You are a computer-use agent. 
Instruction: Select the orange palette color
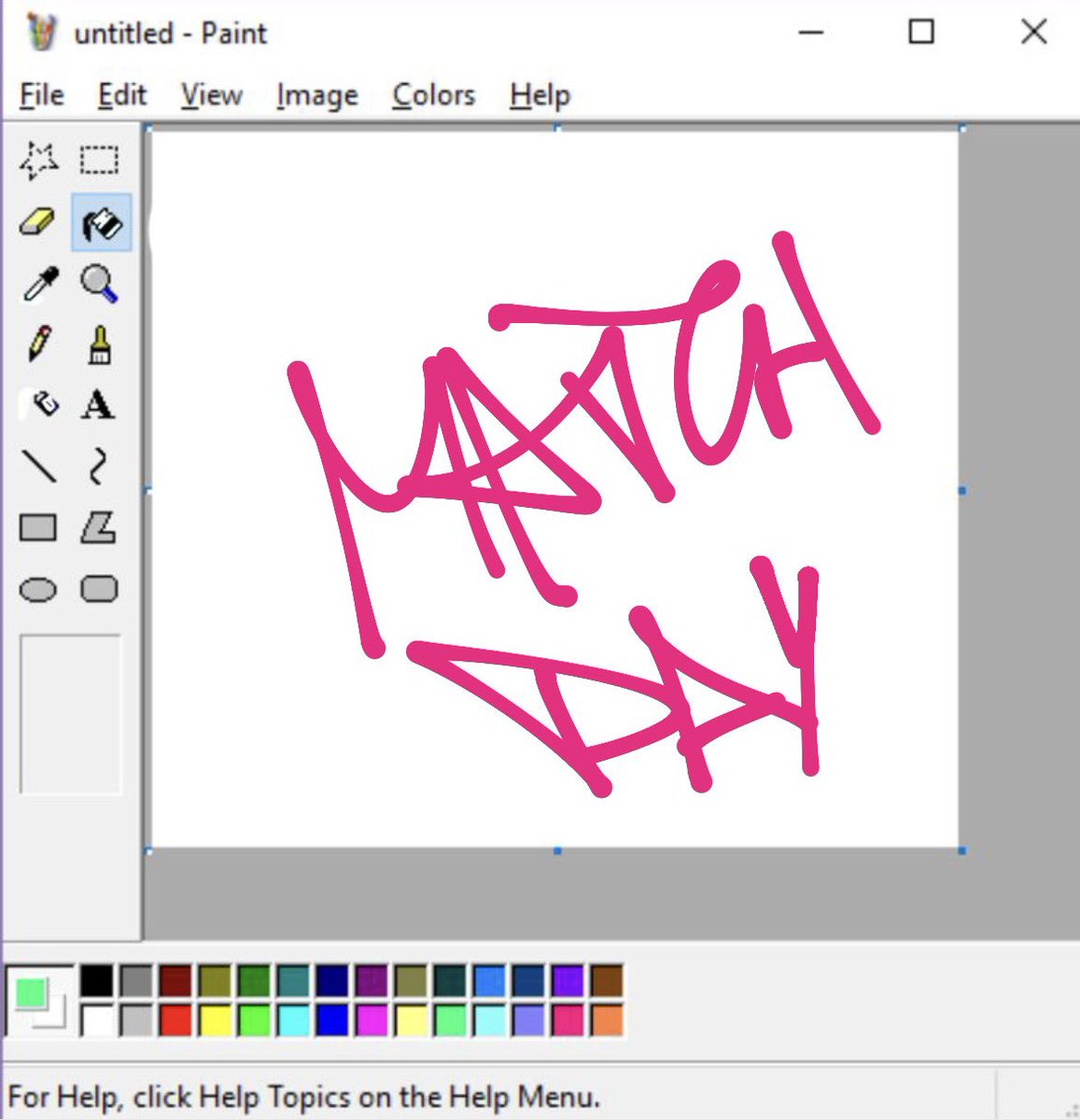tap(607, 1020)
